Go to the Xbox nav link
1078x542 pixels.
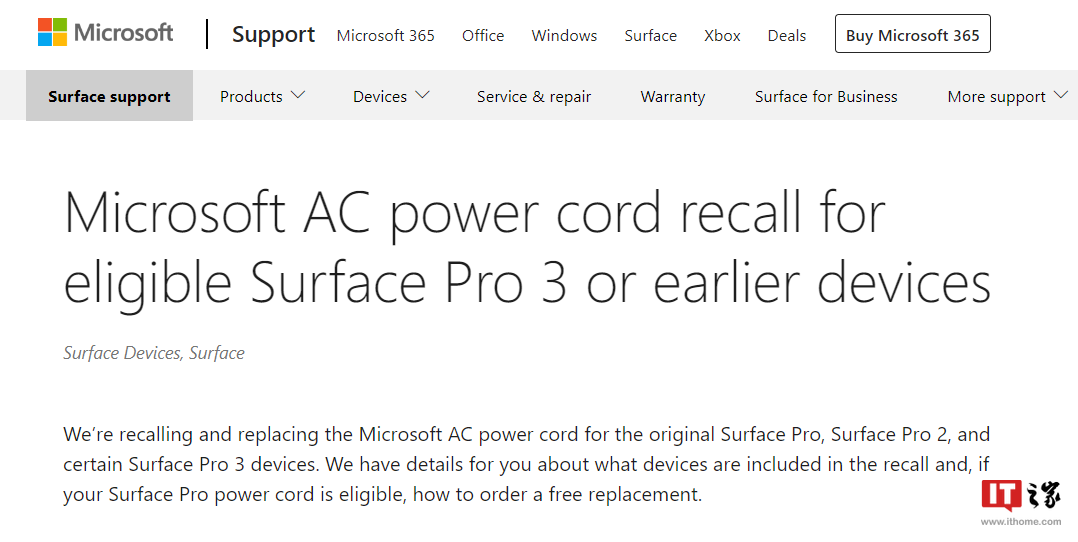point(722,36)
